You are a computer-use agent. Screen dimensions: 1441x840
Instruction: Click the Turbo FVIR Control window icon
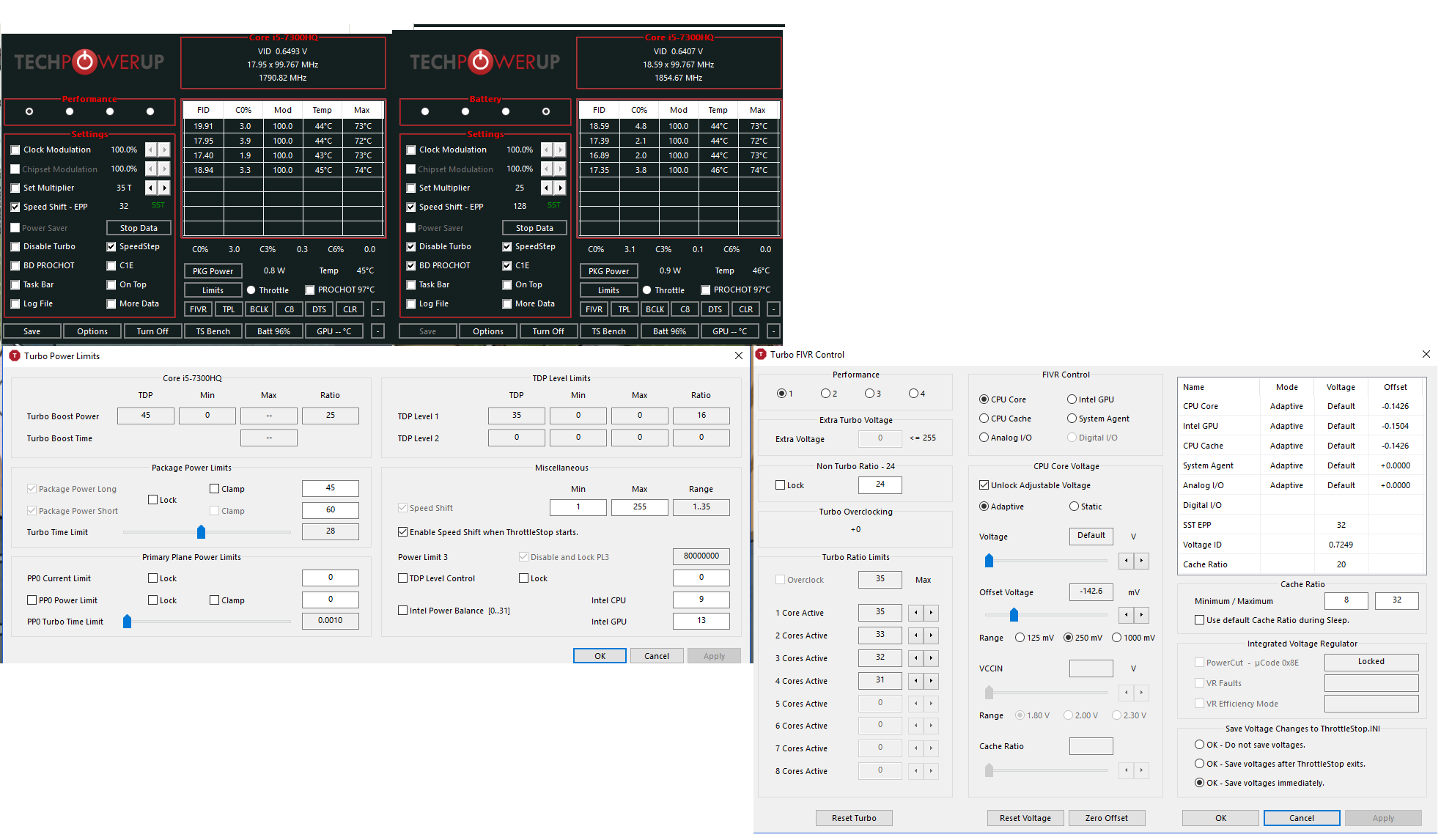tap(761, 354)
